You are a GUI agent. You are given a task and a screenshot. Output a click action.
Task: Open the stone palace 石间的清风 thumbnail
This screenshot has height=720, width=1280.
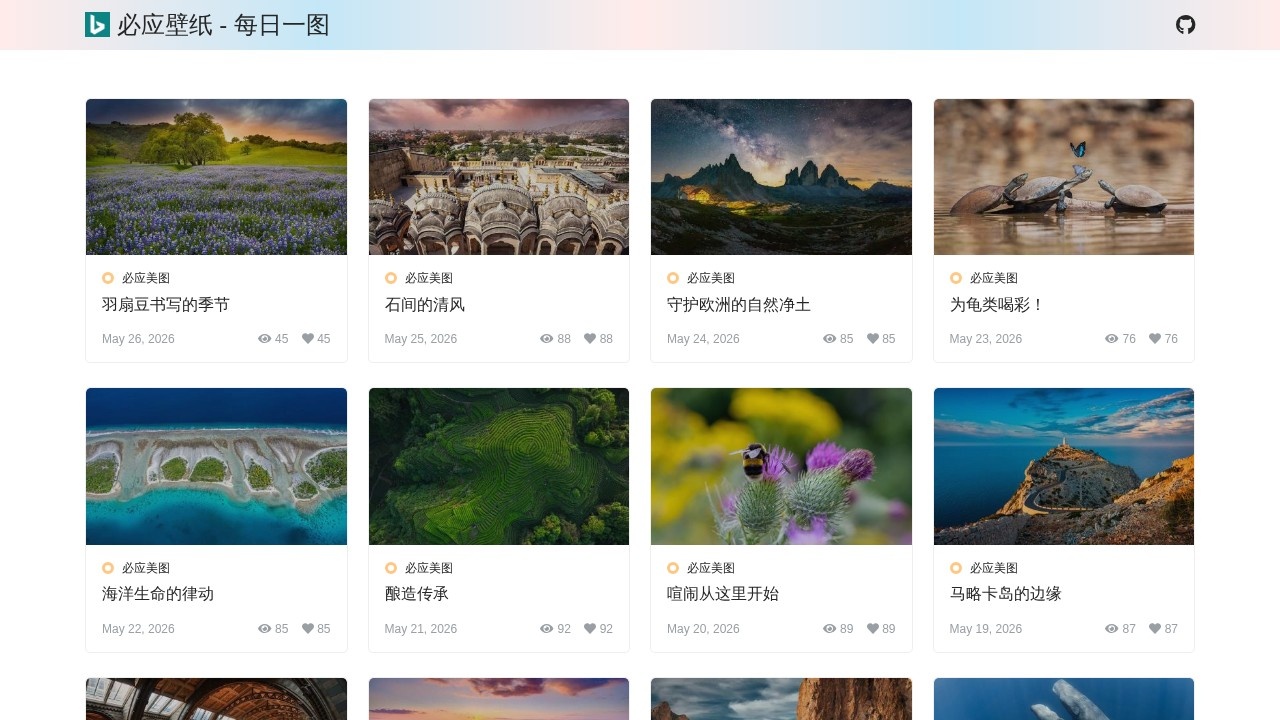[x=499, y=177]
